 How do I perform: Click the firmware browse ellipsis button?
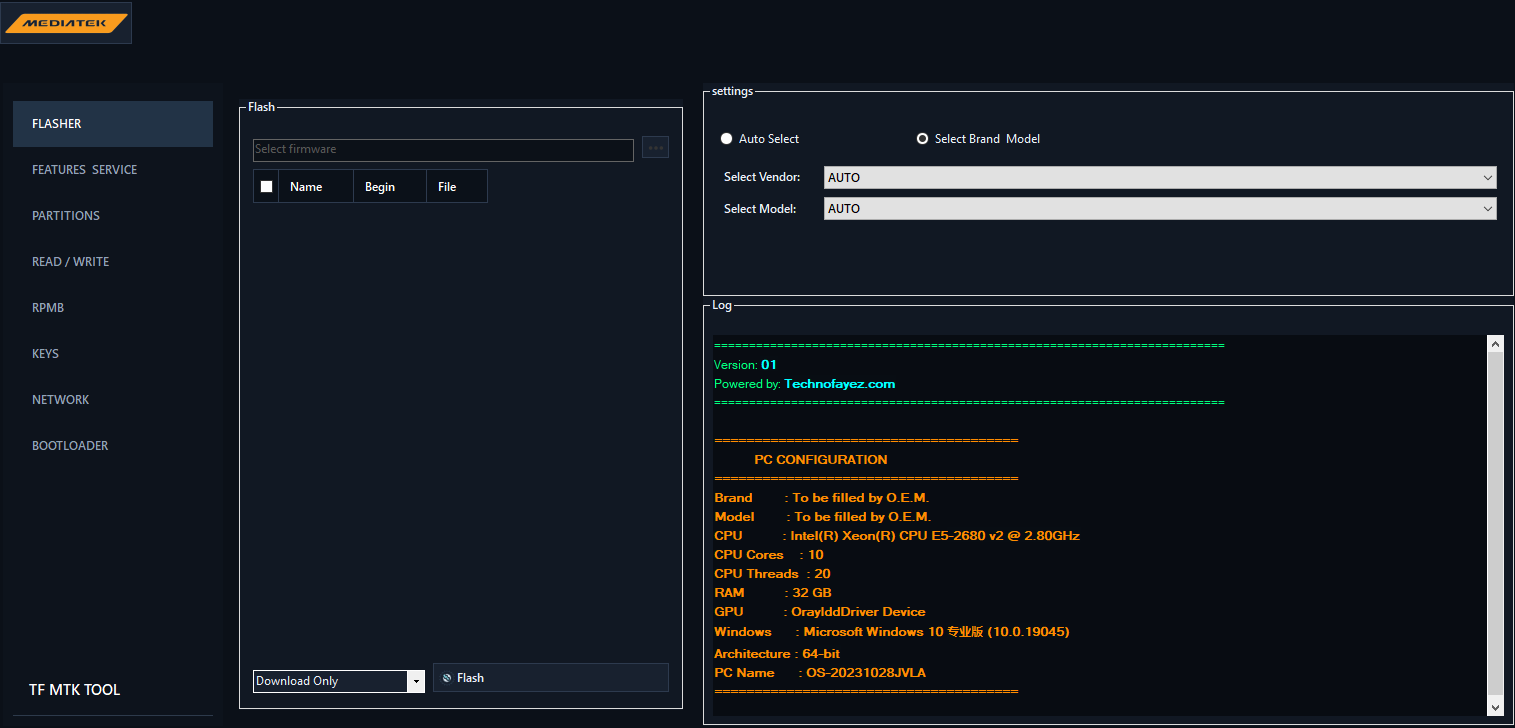[656, 147]
